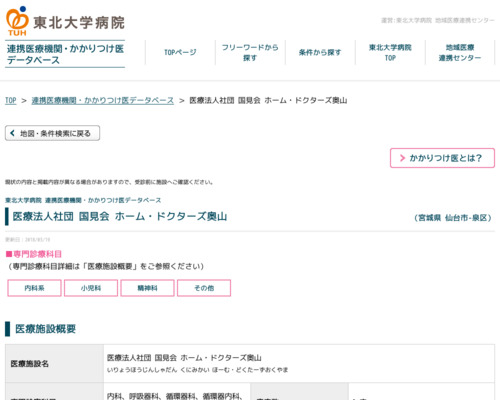Image resolution: width=500 pixels, height=400 pixels.
Task: Click the 医療施設名 table header cell
Action: tap(54, 363)
